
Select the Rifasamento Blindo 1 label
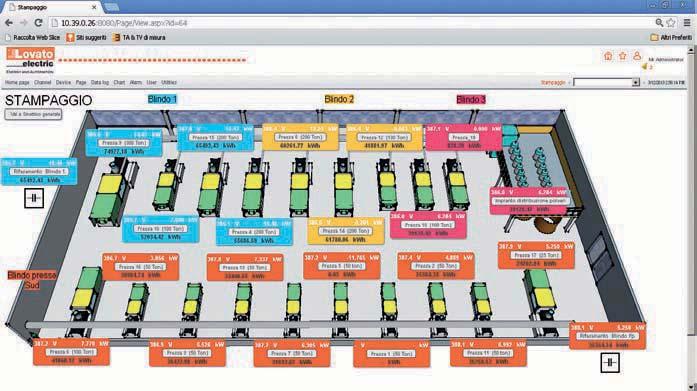click(39, 172)
